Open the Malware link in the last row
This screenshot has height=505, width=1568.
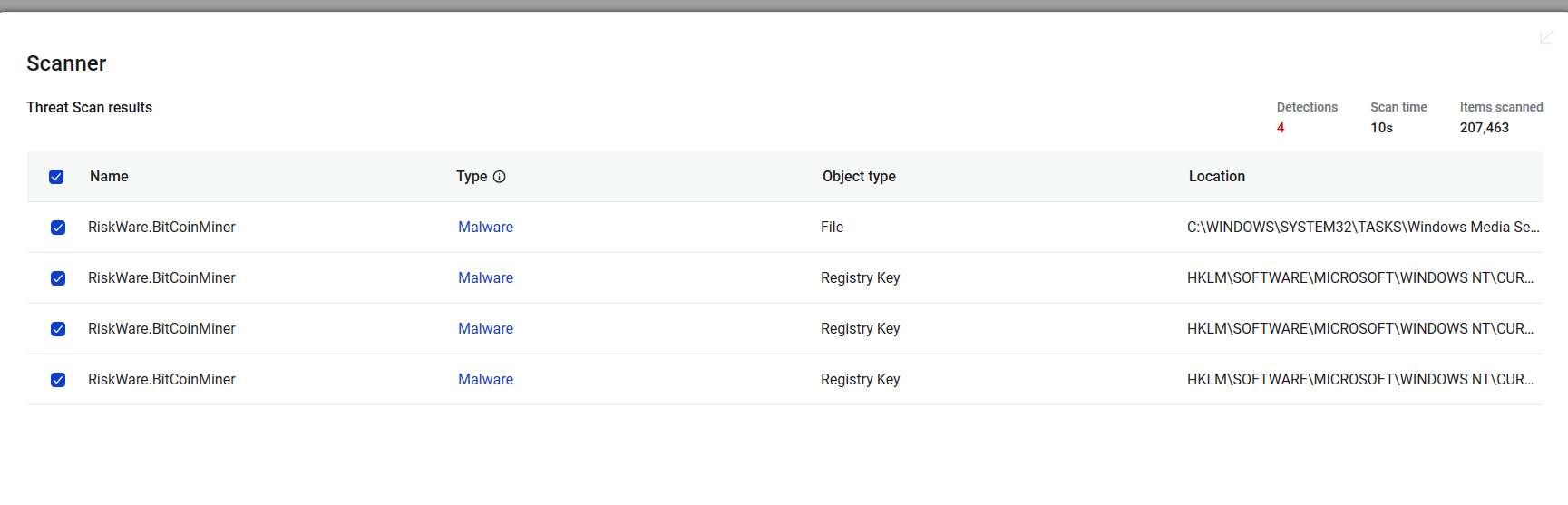[485, 380]
